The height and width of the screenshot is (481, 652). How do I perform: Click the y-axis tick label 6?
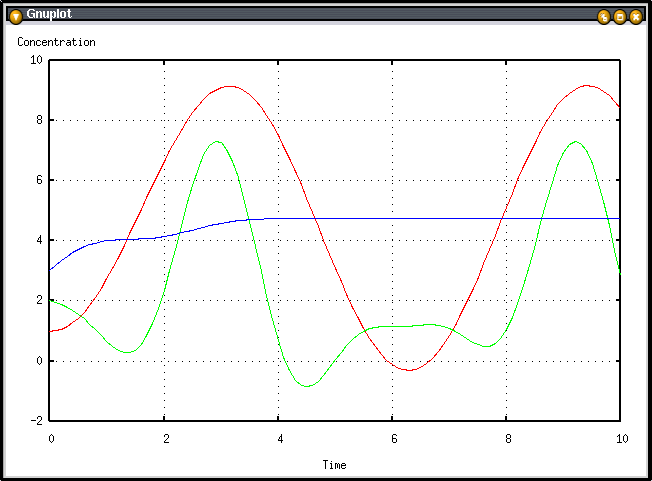click(x=39, y=180)
